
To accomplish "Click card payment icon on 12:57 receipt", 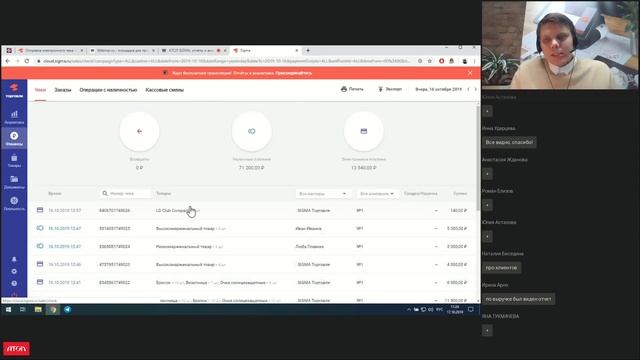I will click(40, 210).
